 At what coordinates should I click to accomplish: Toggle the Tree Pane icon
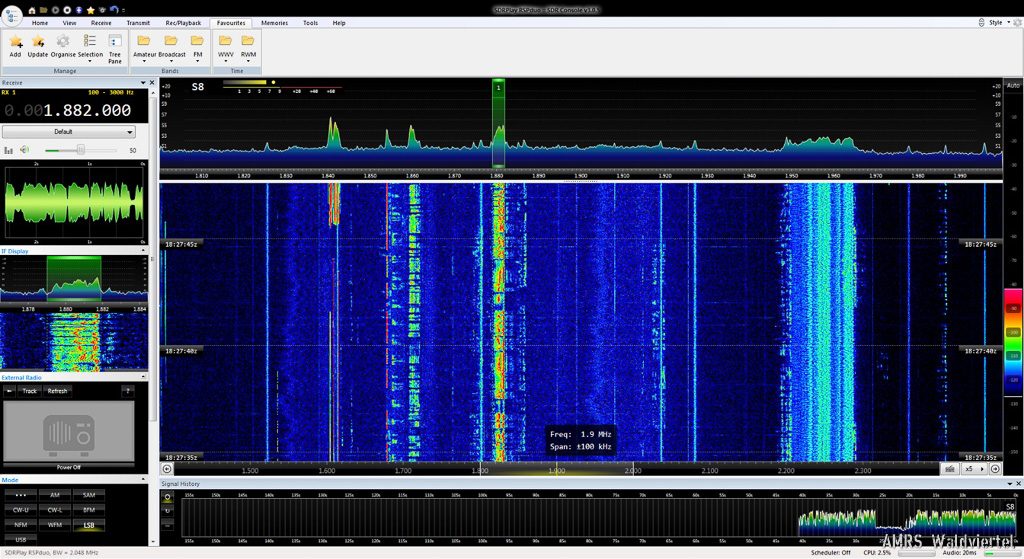[115, 43]
